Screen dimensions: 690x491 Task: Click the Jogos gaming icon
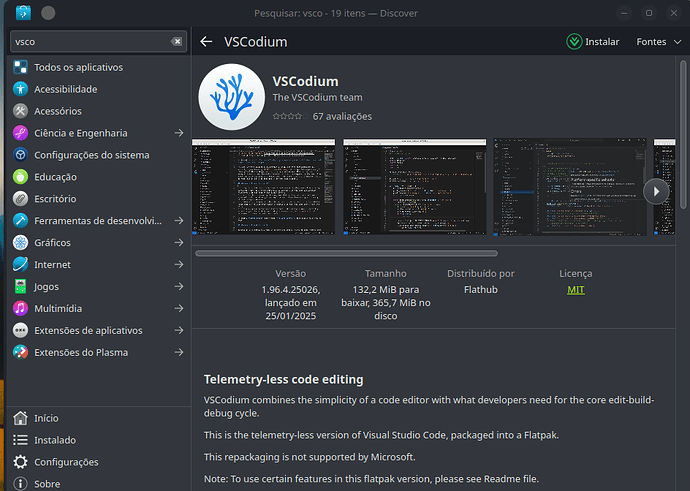pos(20,286)
